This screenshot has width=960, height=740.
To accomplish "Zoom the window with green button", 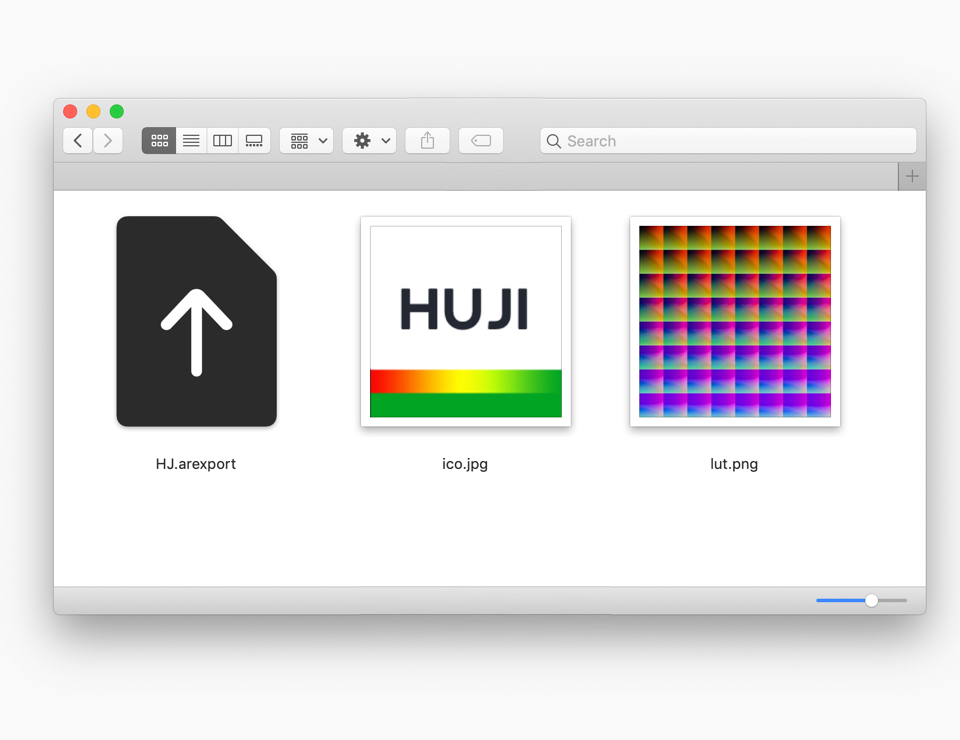I will tap(117, 111).
